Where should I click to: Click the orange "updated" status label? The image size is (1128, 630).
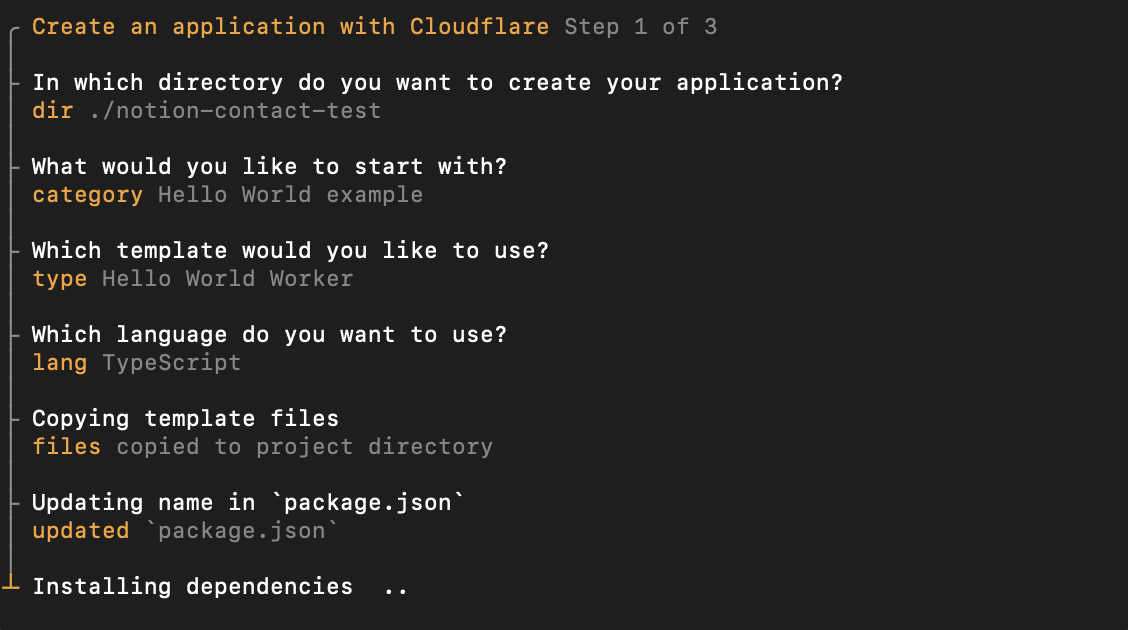[x=80, y=531]
